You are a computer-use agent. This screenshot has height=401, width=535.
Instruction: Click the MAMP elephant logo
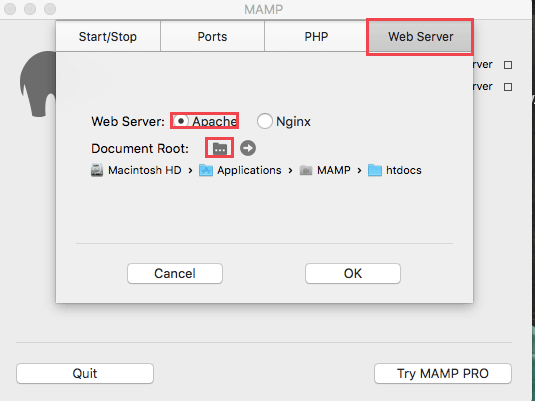point(38,84)
